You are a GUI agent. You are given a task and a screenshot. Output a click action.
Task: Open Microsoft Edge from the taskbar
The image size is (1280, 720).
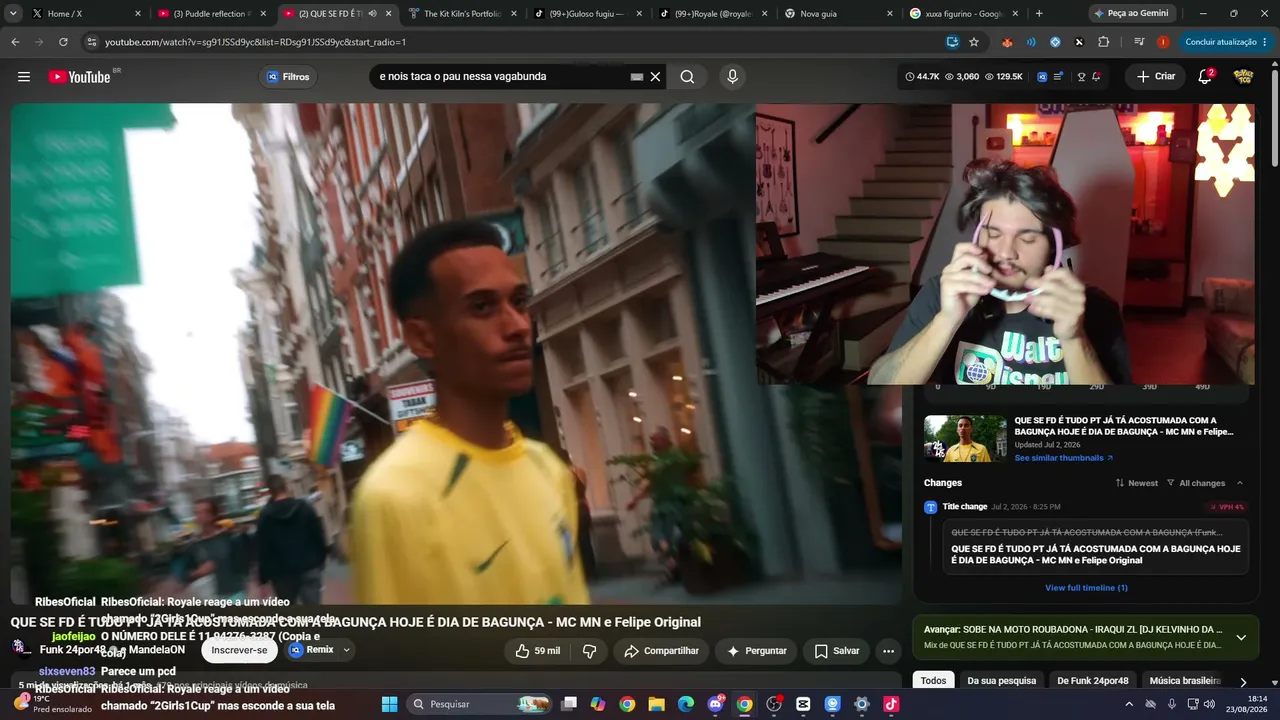click(x=686, y=704)
